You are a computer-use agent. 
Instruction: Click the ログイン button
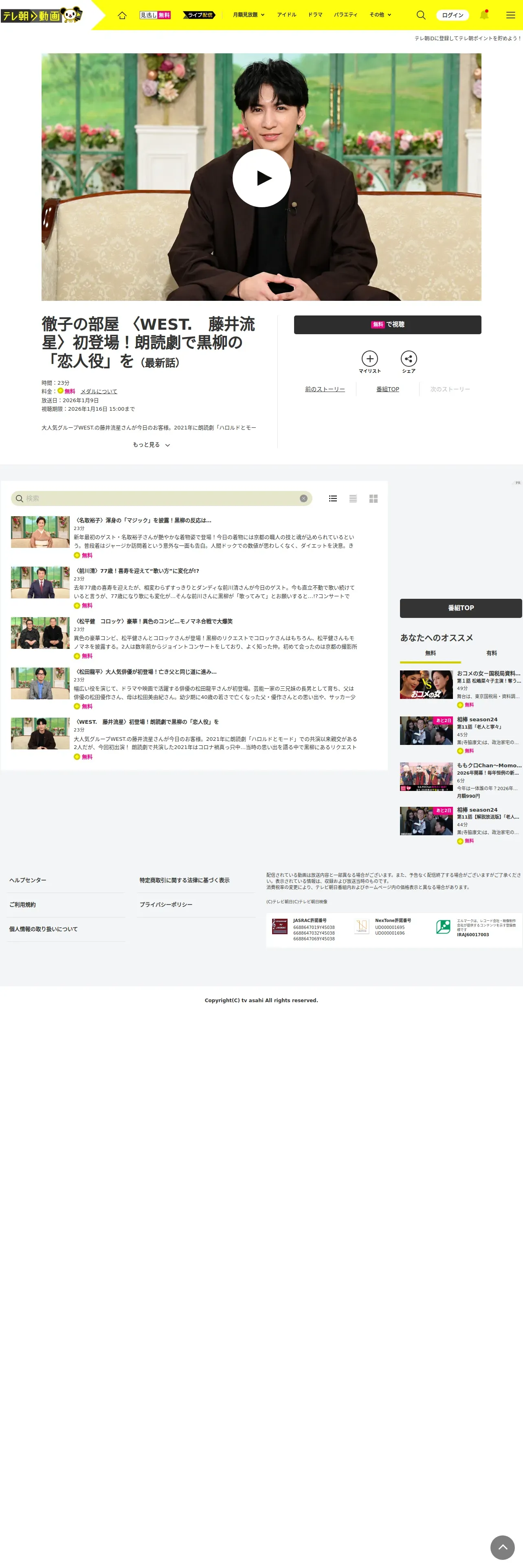pos(453,15)
